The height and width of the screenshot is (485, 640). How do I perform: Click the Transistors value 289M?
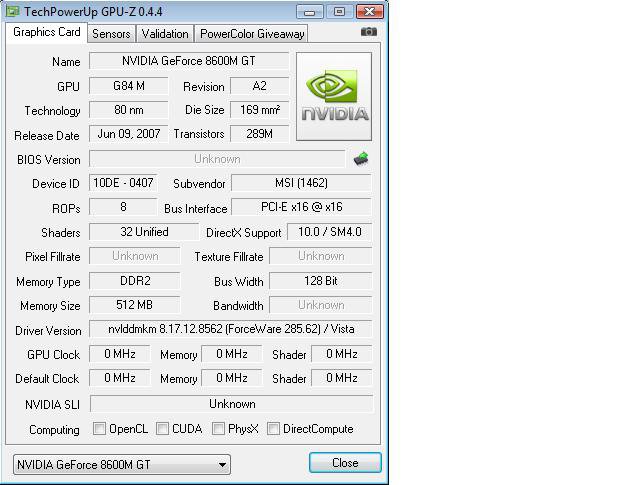click(259, 134)
